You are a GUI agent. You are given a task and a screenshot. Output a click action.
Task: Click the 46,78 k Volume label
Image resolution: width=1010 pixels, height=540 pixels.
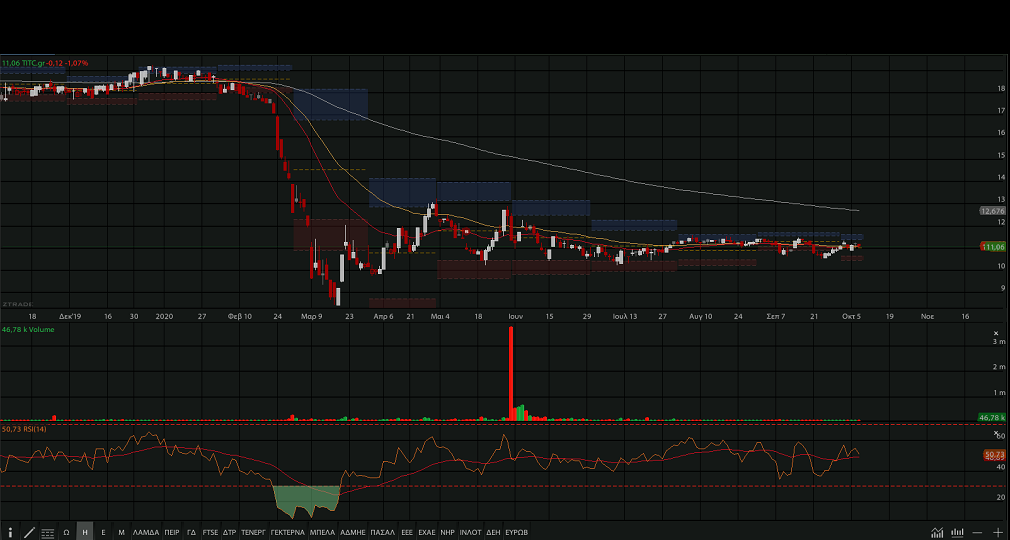pyautogui.click(x=26, y=328)
